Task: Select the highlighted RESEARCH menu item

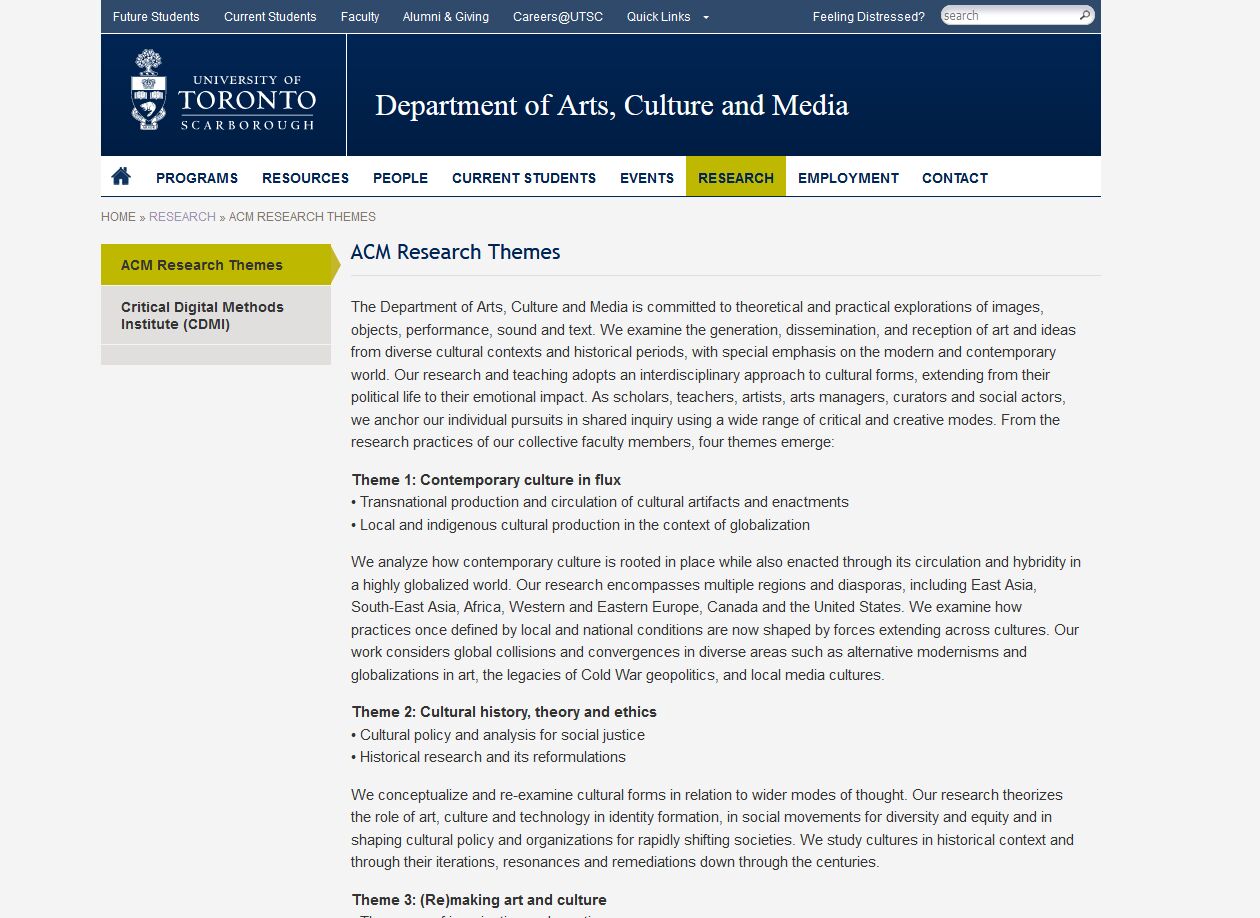Action: [736, 177]
